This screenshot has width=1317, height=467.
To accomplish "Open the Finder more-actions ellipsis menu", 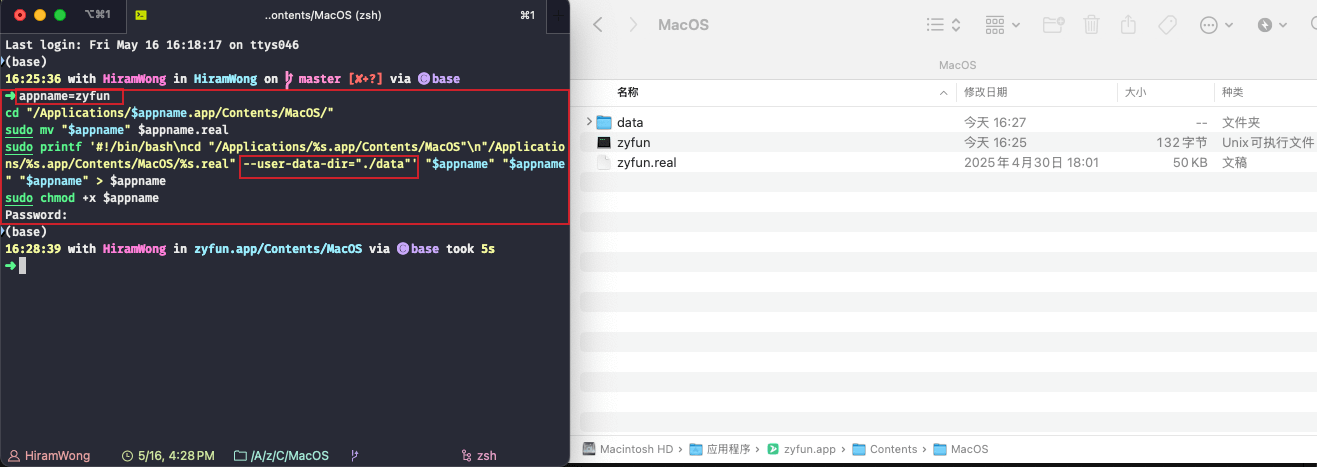I will pyautogui.click(x=1215, y=25).
